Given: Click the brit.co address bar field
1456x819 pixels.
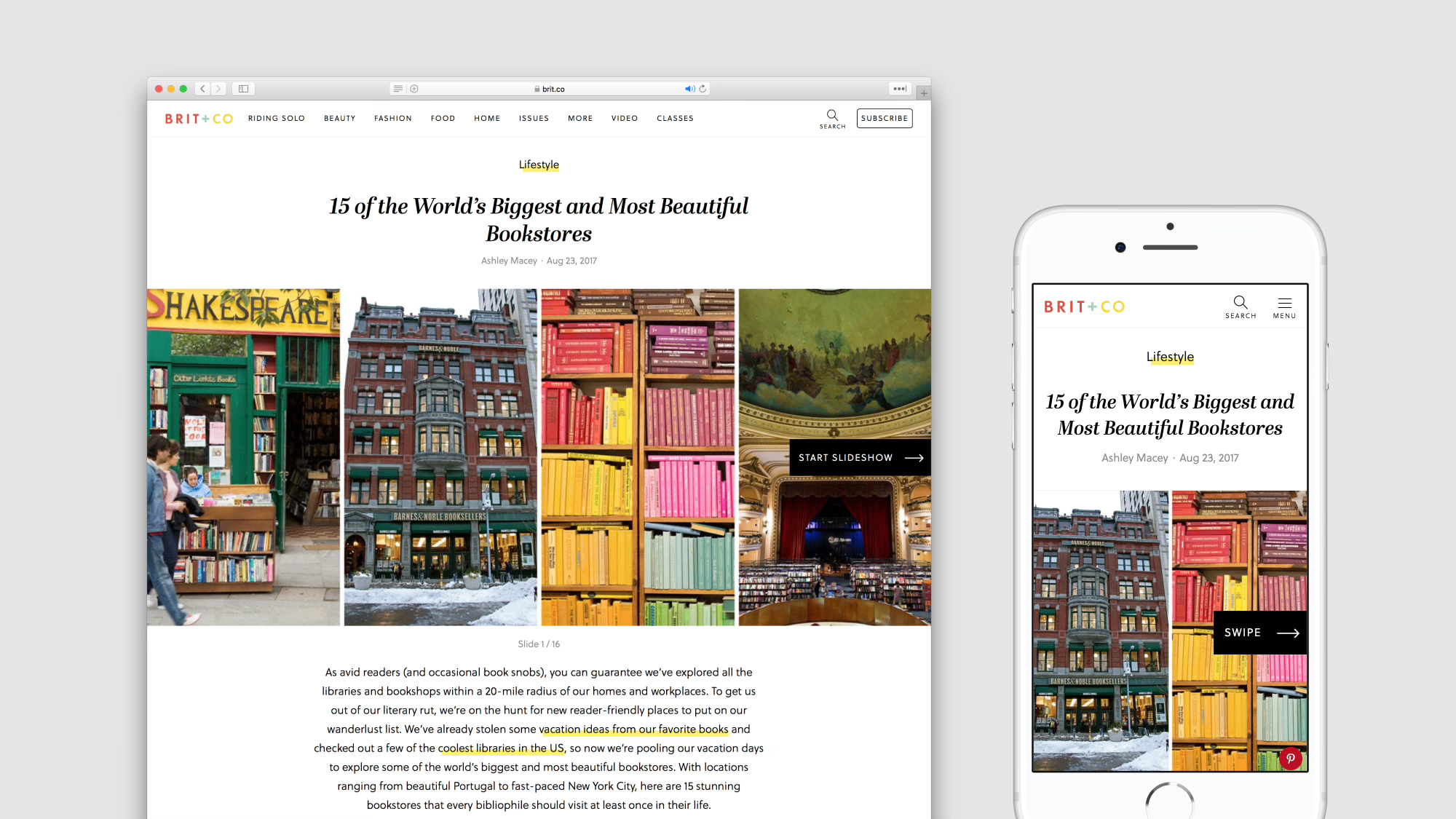Looking at the screenshot, I should pyautogui.click(x=553, y=89).
